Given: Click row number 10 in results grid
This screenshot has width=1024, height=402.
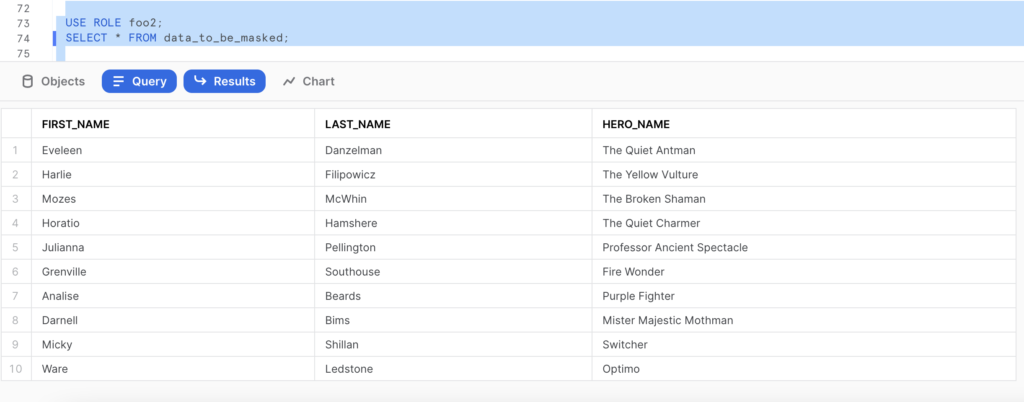Looking at the screenshot, I should click(16, 369).
